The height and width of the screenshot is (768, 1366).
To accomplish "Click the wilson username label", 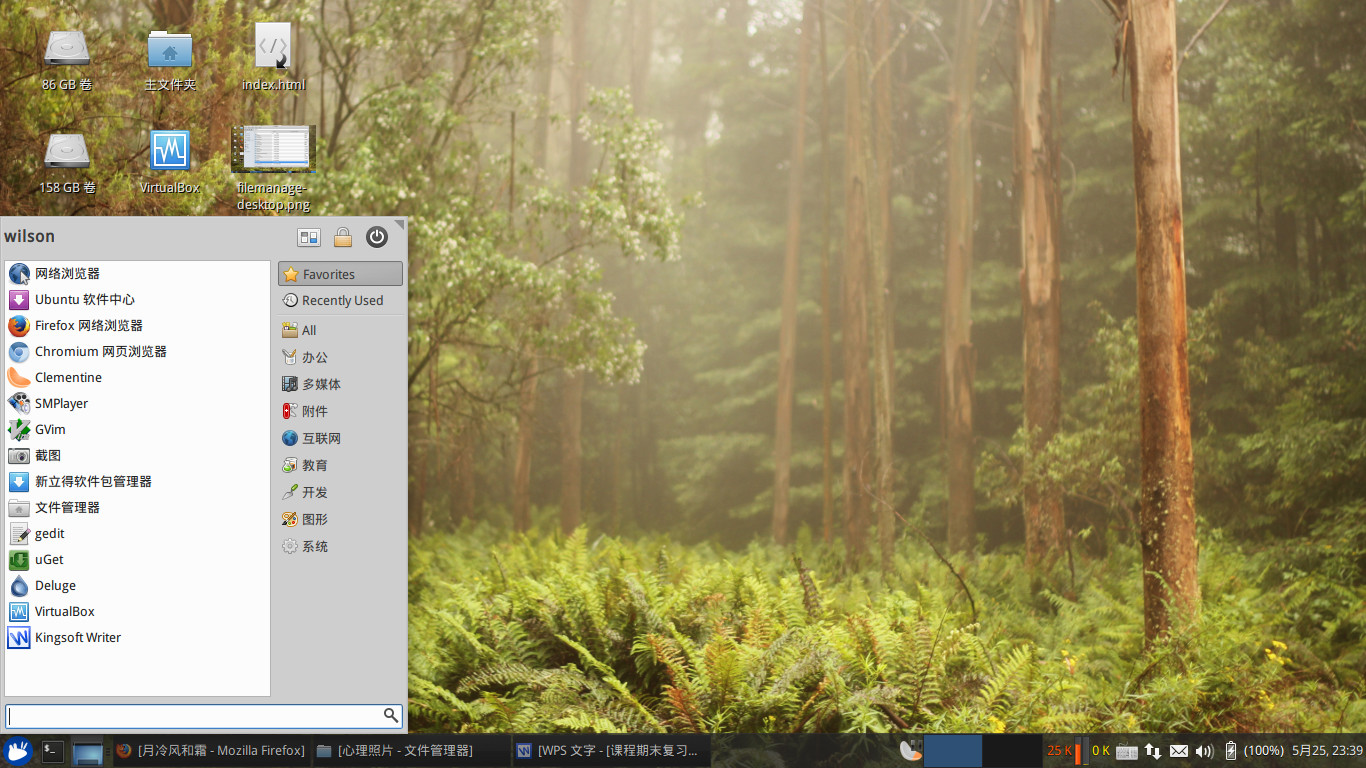I will coord(29,236).
